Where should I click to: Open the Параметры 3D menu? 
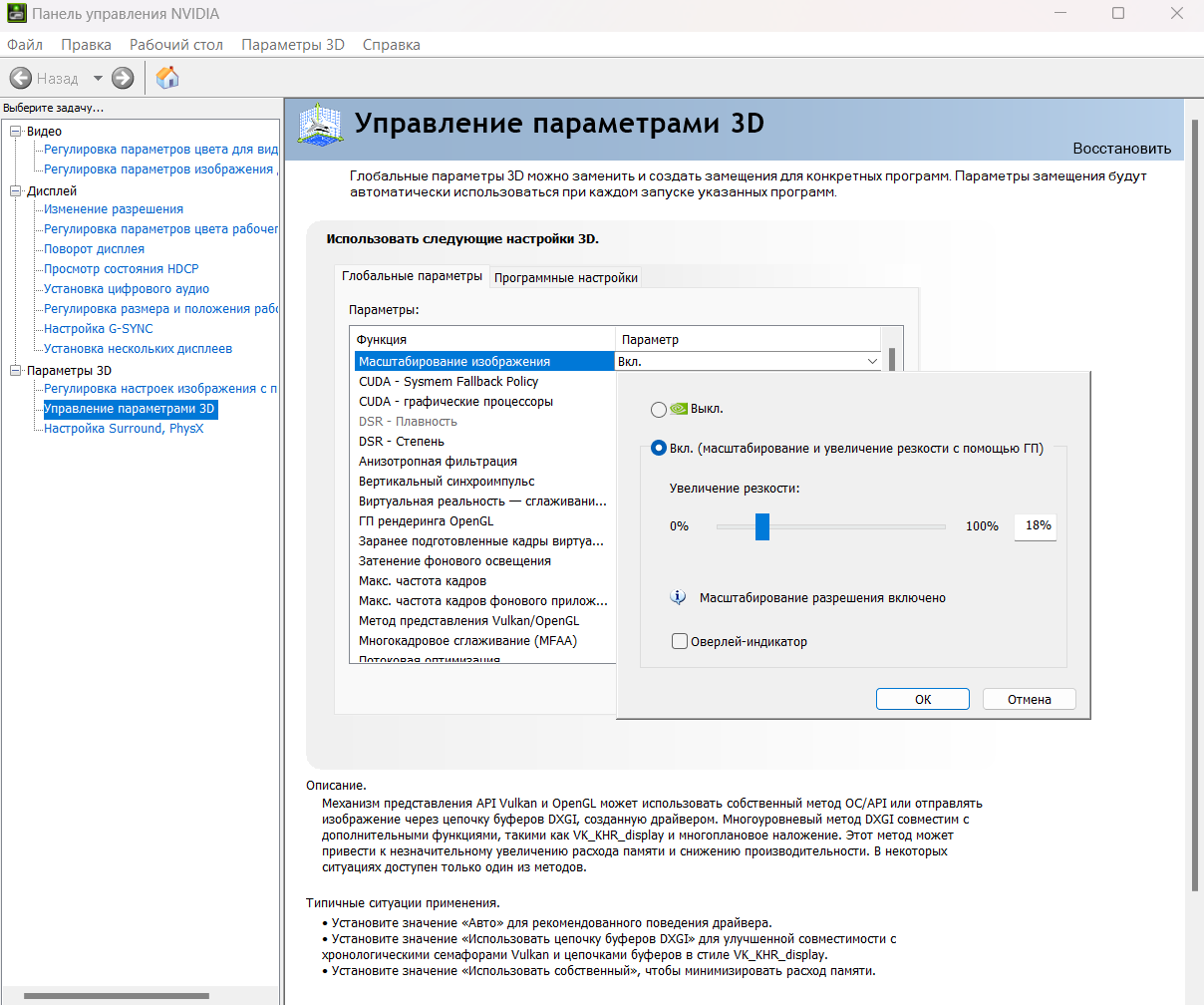(x=293, y=45)
